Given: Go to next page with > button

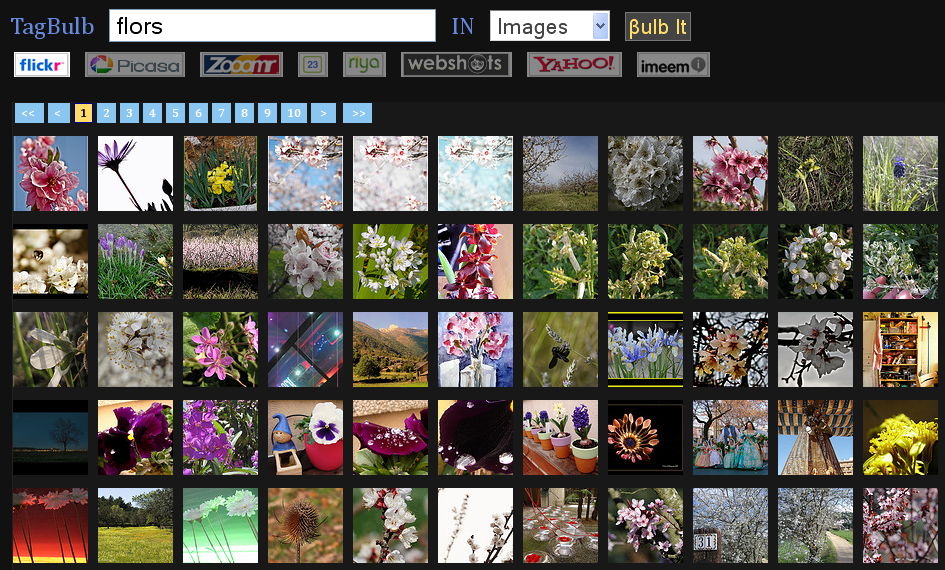Looking at the screenshot, I should coord(323,113).
